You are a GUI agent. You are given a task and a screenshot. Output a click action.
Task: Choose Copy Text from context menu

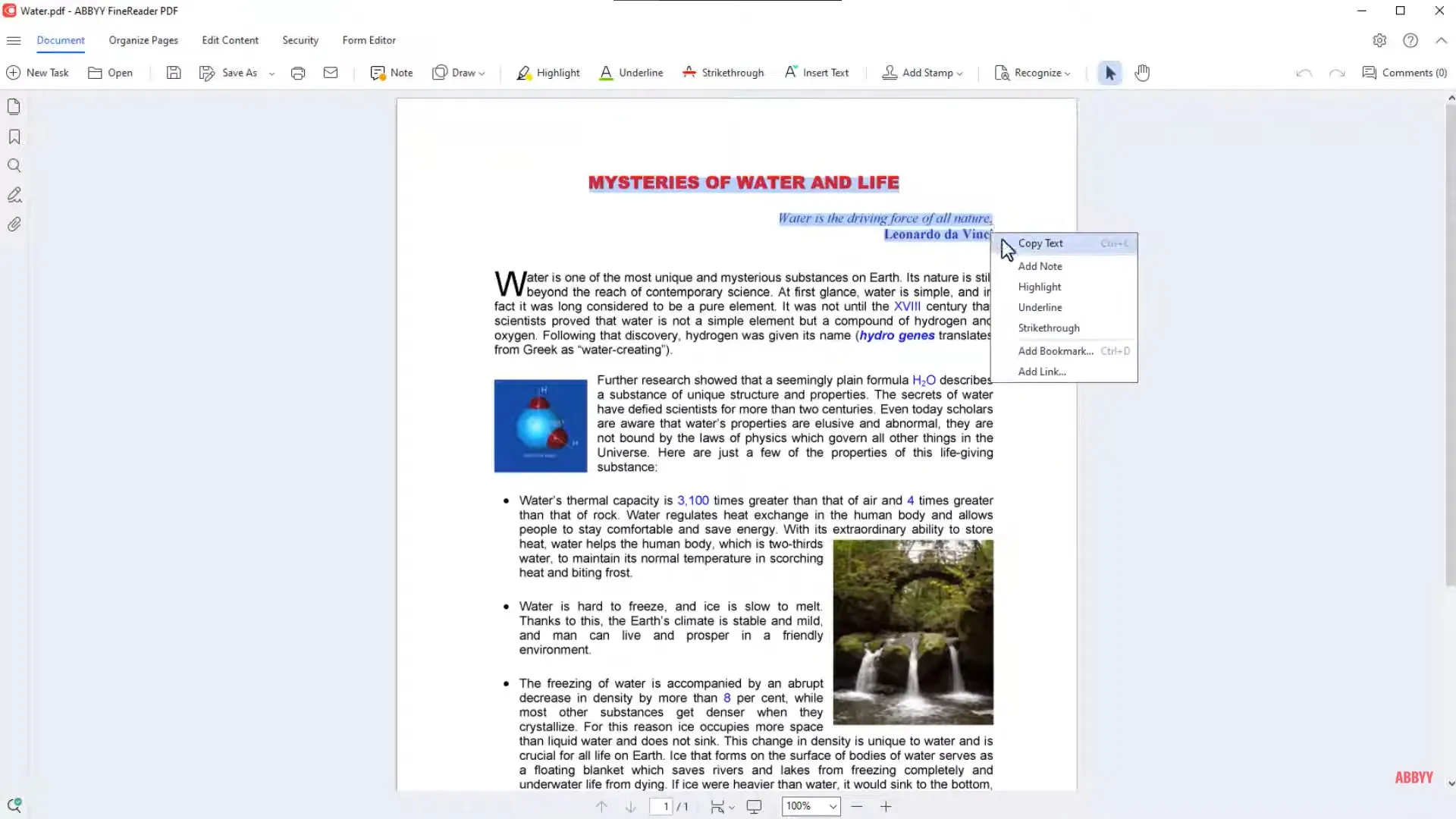pyautogui.click(x=1040, y=243)
